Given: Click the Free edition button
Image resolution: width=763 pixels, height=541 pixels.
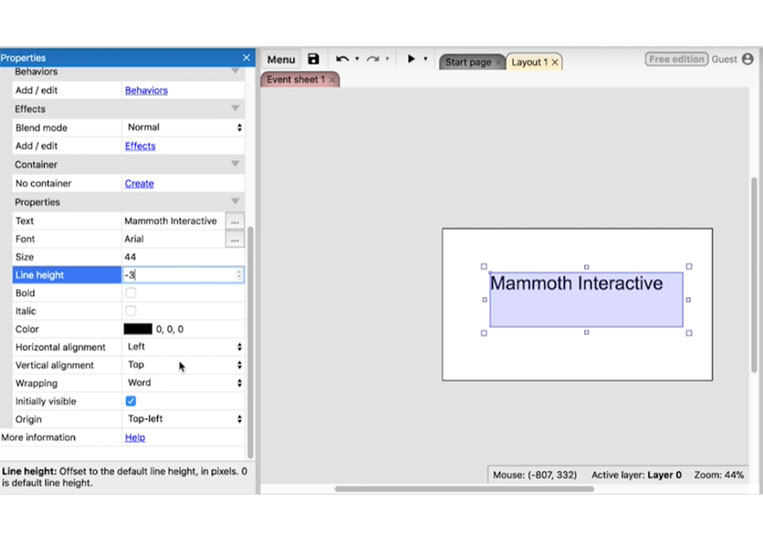Looking at the screenshot, I should point(676,59).
